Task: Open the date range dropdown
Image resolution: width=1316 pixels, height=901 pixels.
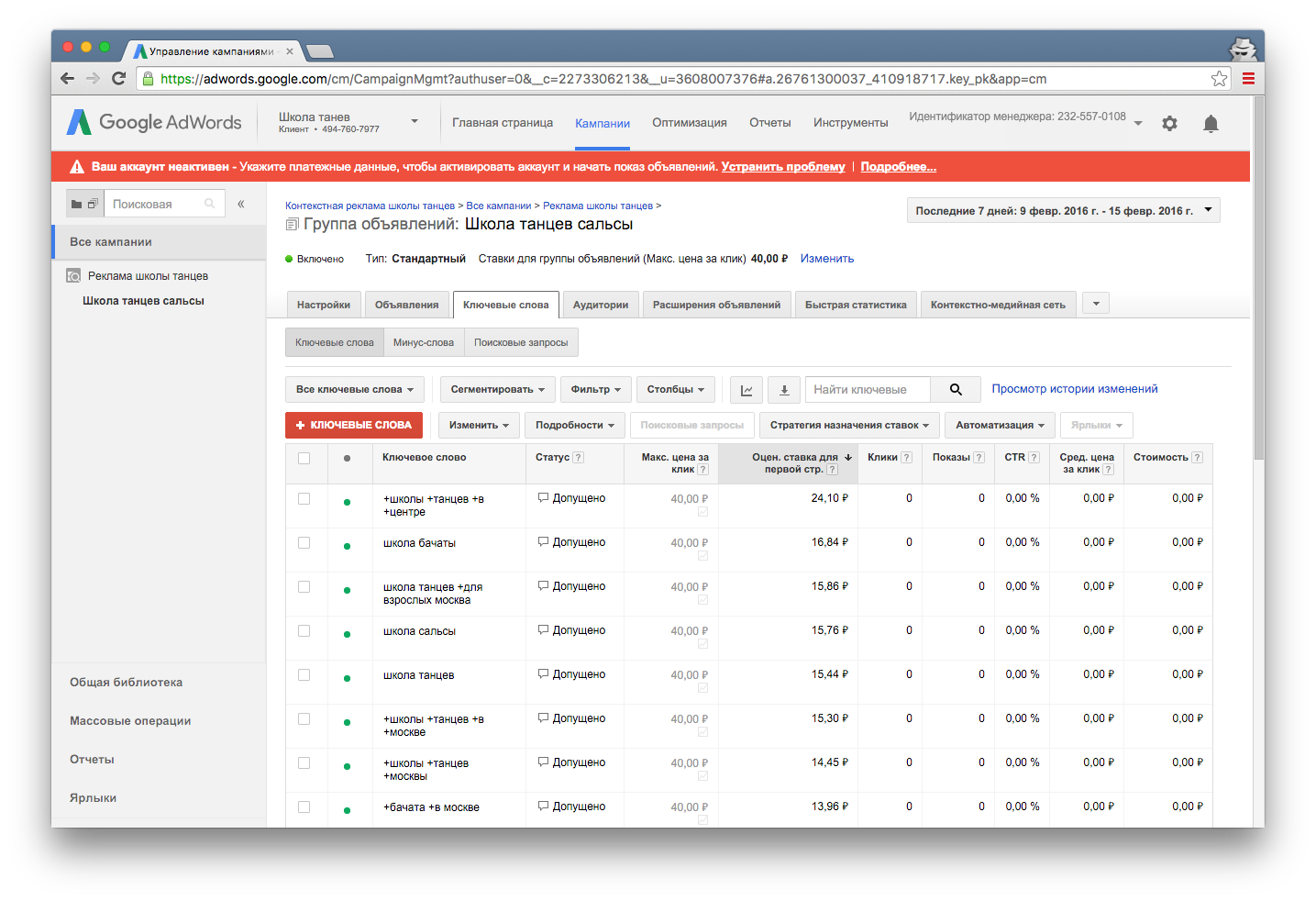Action: (x=1063, y=210)
